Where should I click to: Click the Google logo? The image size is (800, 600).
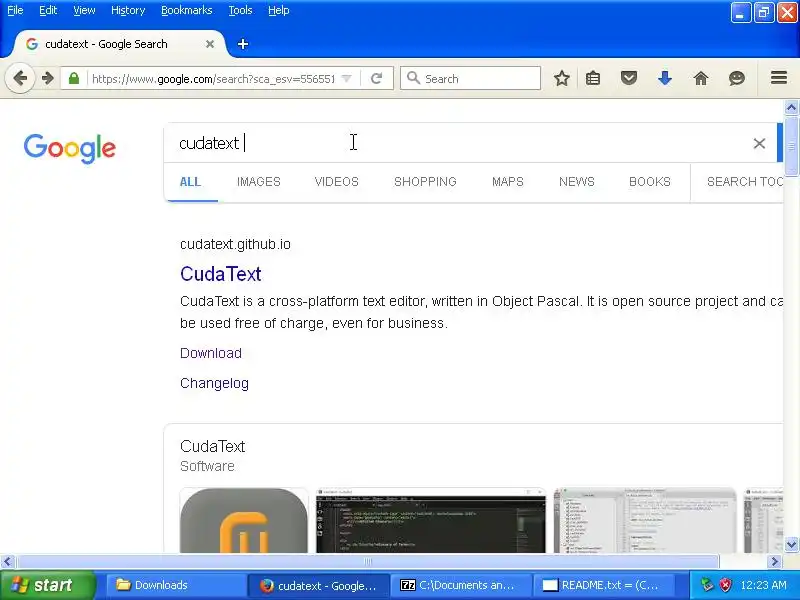point(69,148)
